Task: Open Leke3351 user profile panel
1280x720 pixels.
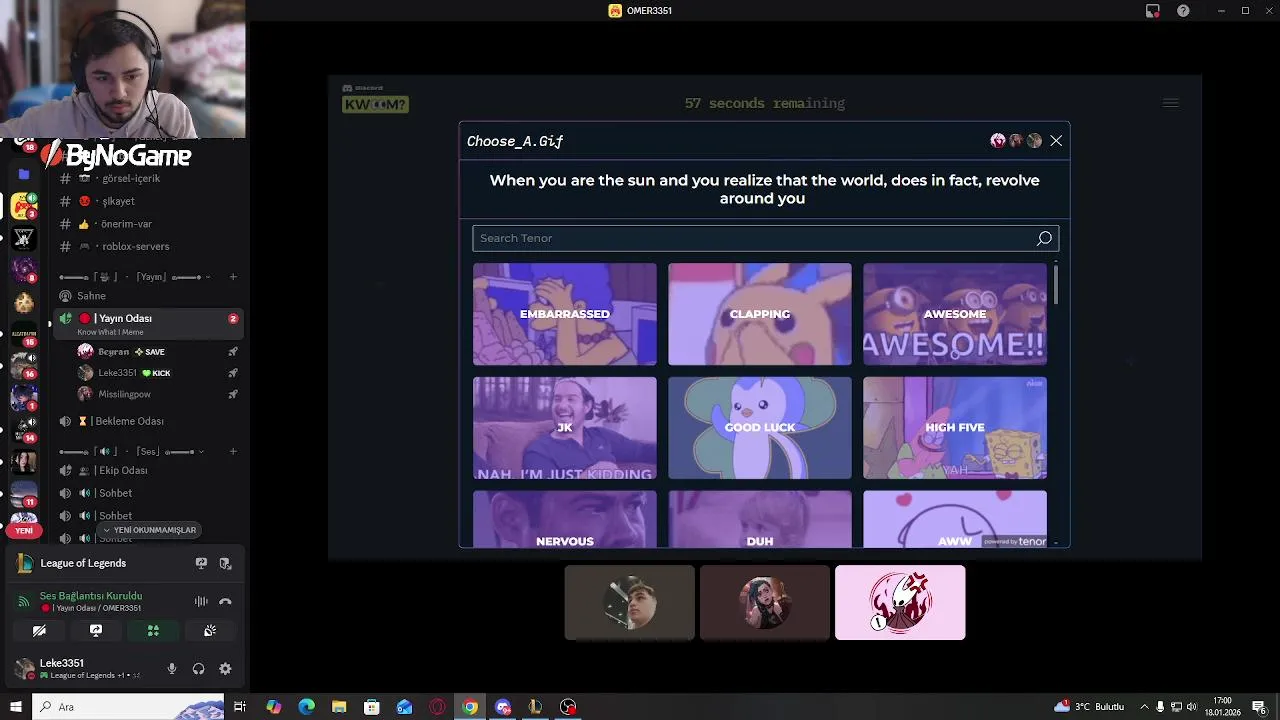Action: tap(80, 669)
